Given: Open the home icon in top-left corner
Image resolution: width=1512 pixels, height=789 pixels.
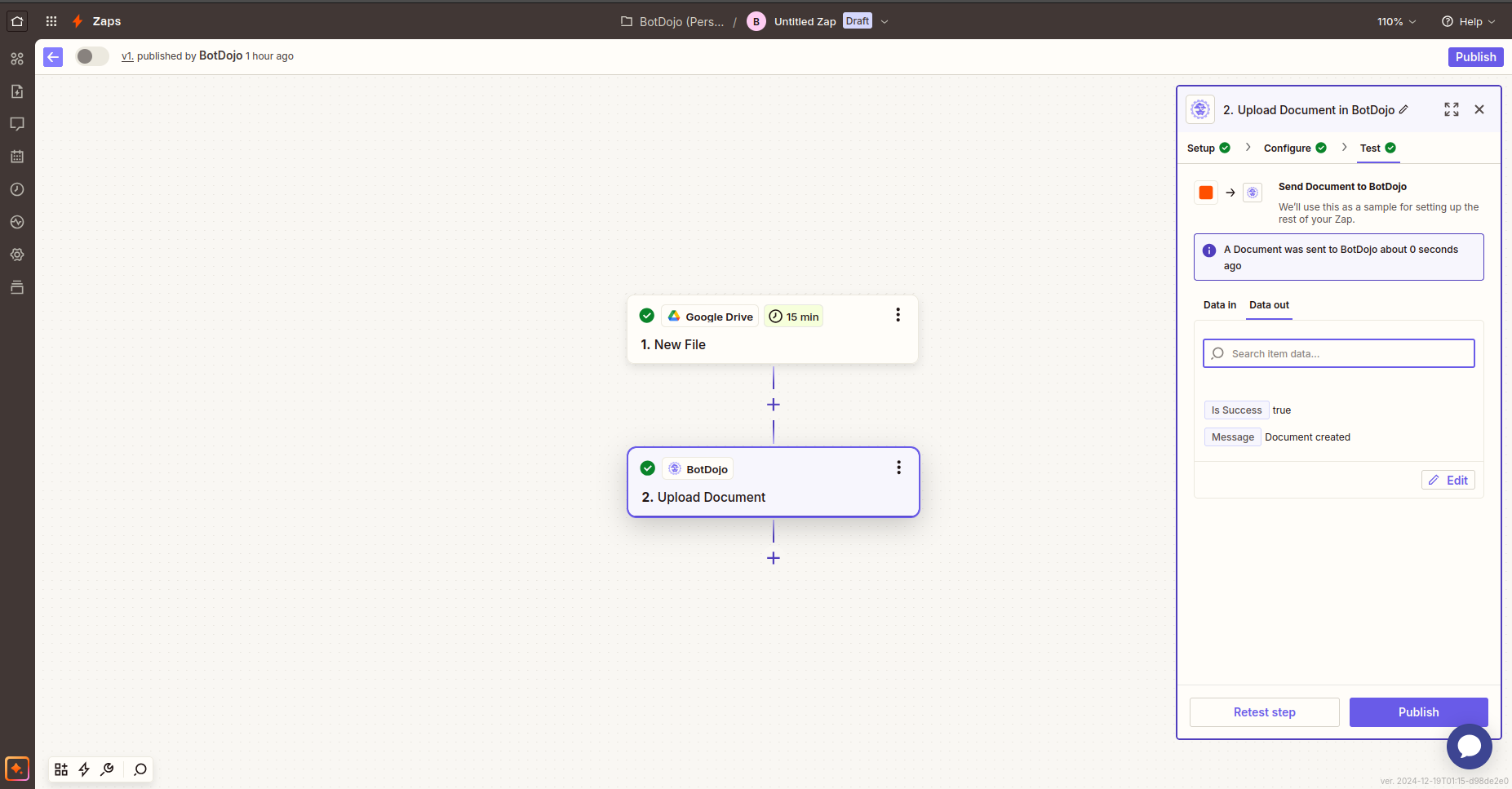Looking at the screenshot, I should click(x=17, y=21).
